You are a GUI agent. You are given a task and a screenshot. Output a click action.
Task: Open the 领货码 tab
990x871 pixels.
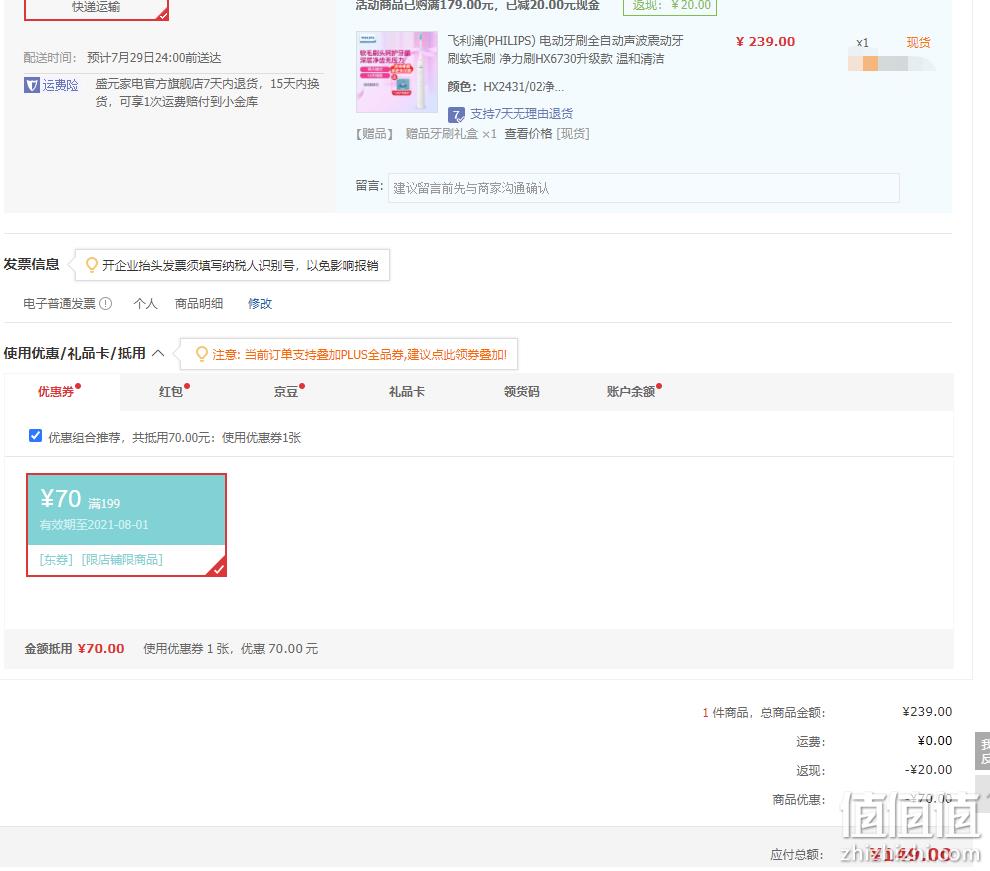point(522,391)
